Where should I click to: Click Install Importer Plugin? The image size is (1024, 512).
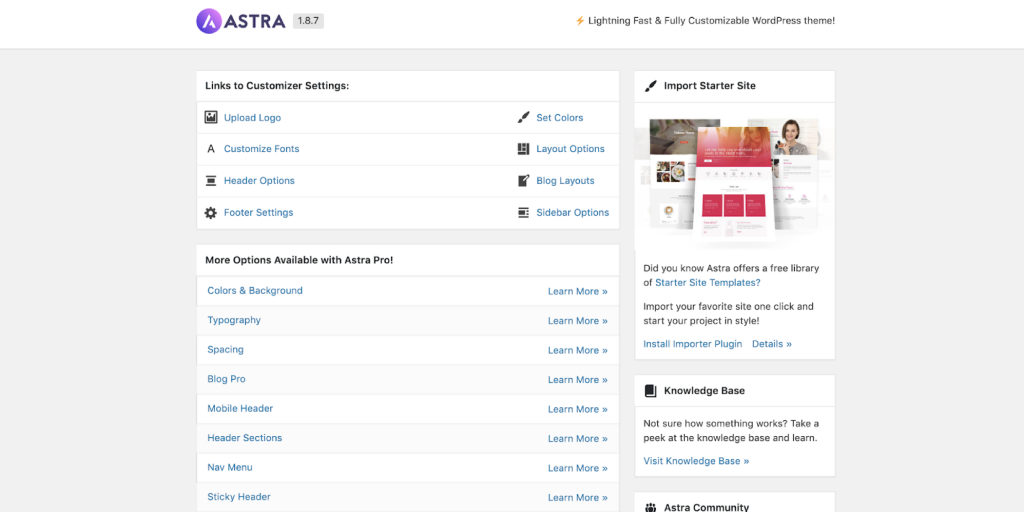tap(692, 344)
